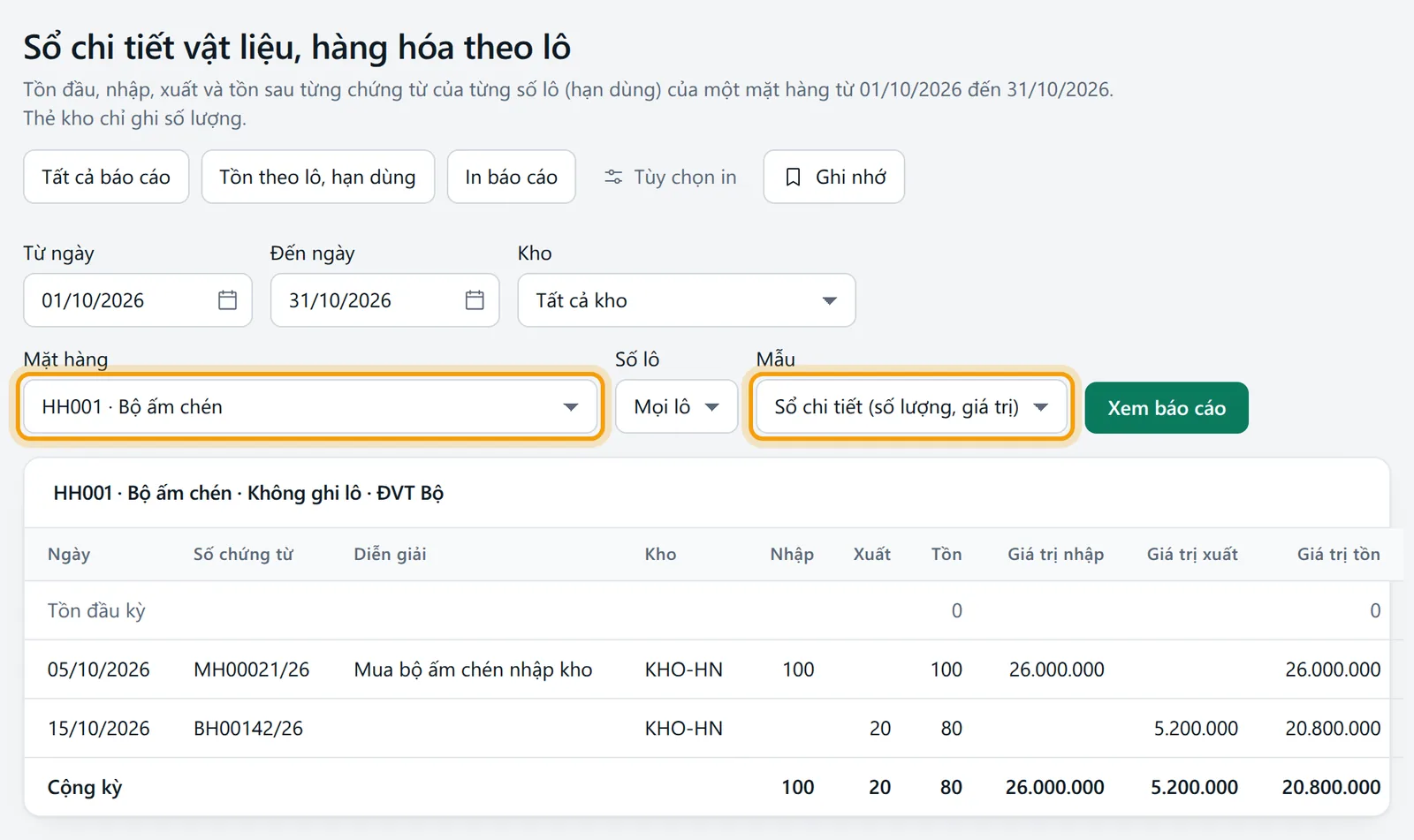Image resolution: width=1414 pixels, height=840 pixels.
Task: Click the Ngày column header
Action: (69, 555)
